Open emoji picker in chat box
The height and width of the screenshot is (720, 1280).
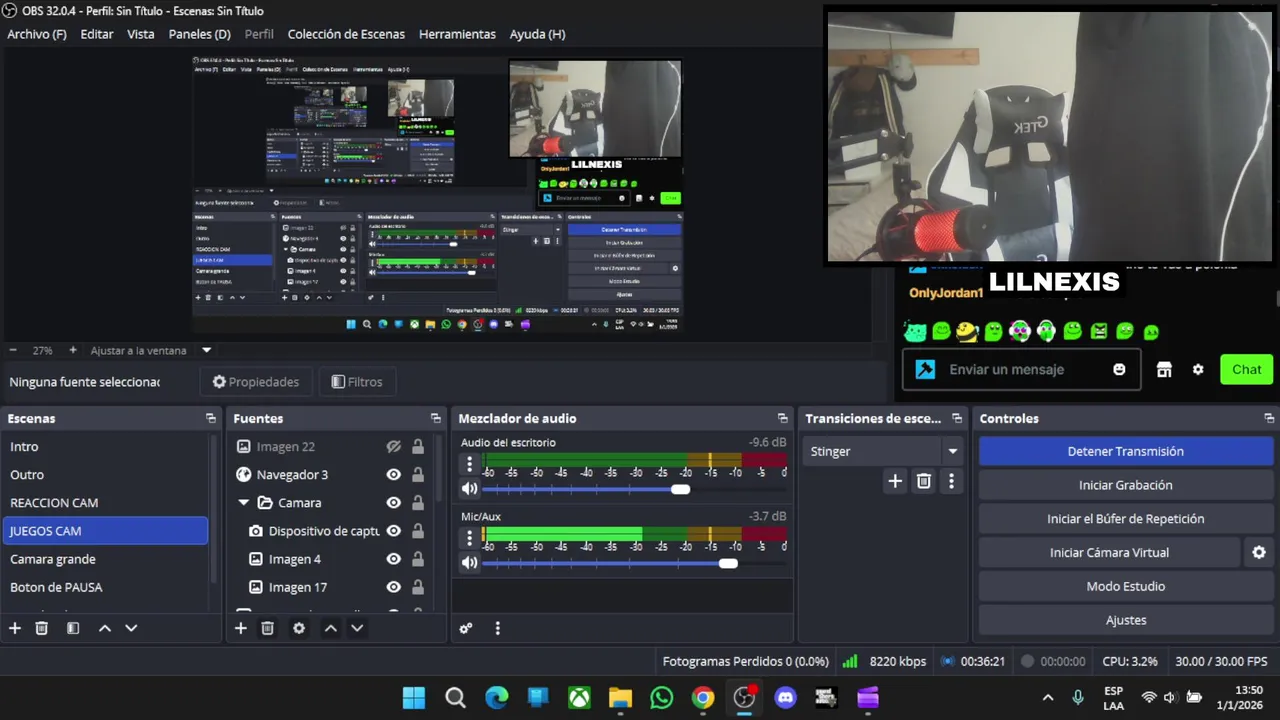tap(1119, 369)
